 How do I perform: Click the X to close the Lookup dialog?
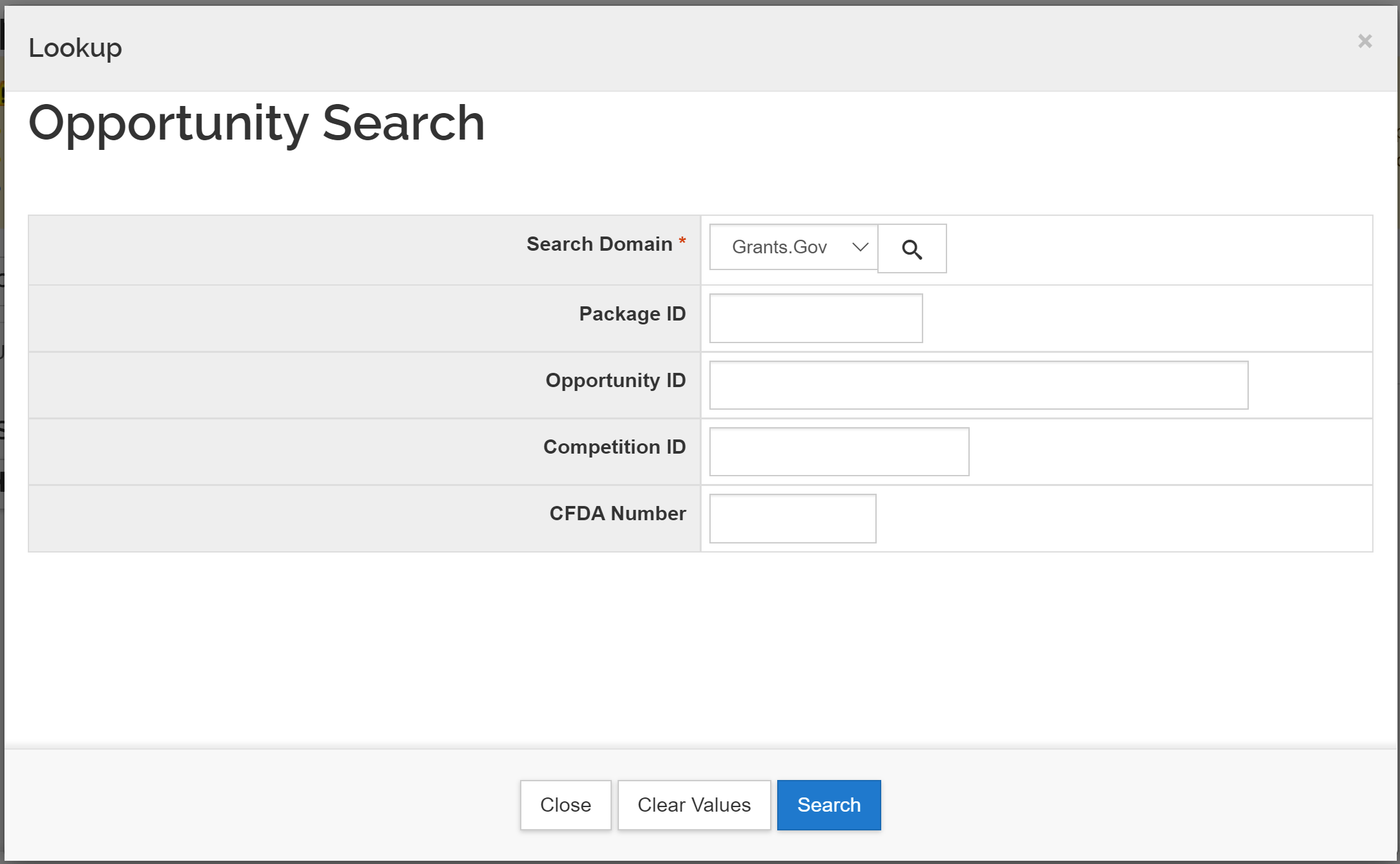click(x=1364, y=41)
